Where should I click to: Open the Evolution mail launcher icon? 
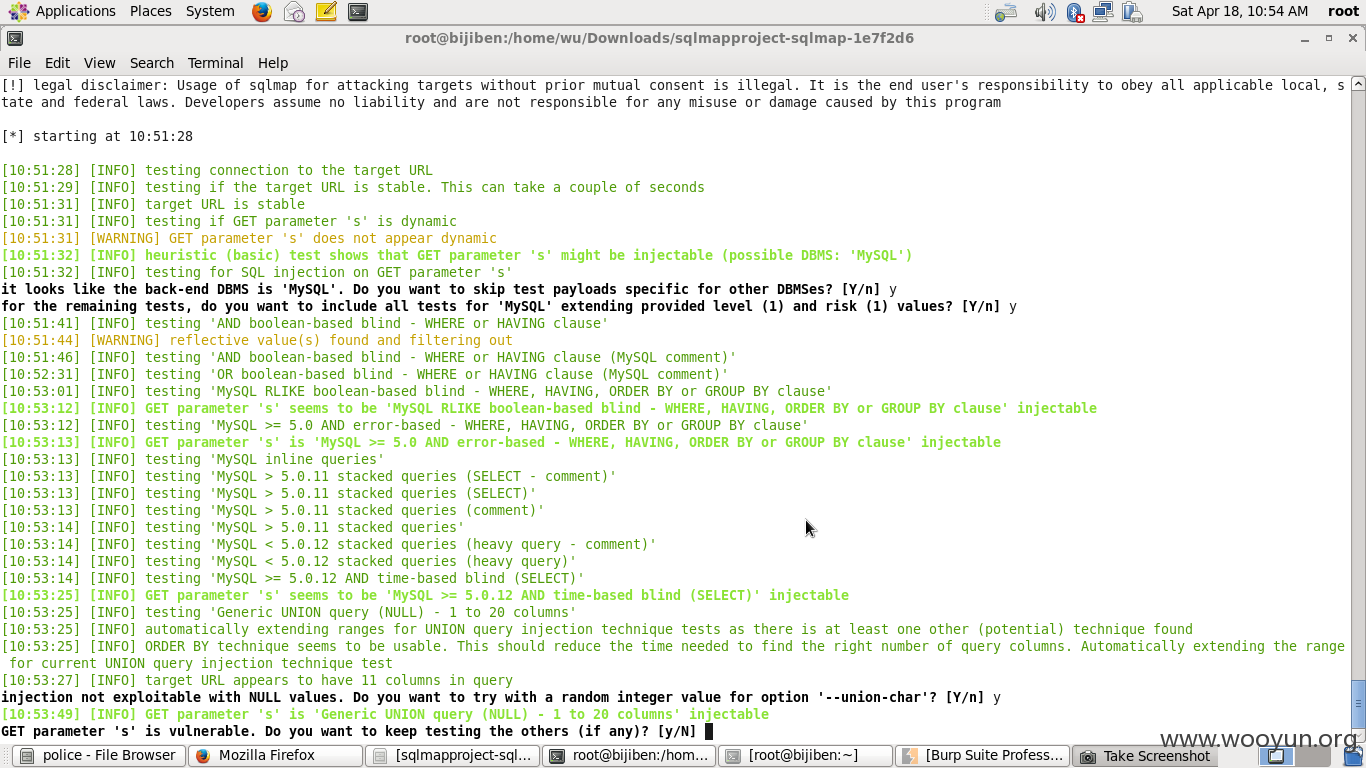pos(294,12)
